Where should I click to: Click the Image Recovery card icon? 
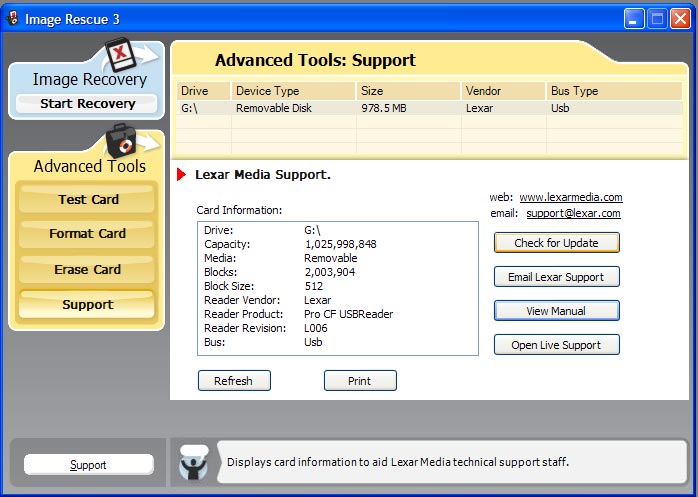coord(121,56)
